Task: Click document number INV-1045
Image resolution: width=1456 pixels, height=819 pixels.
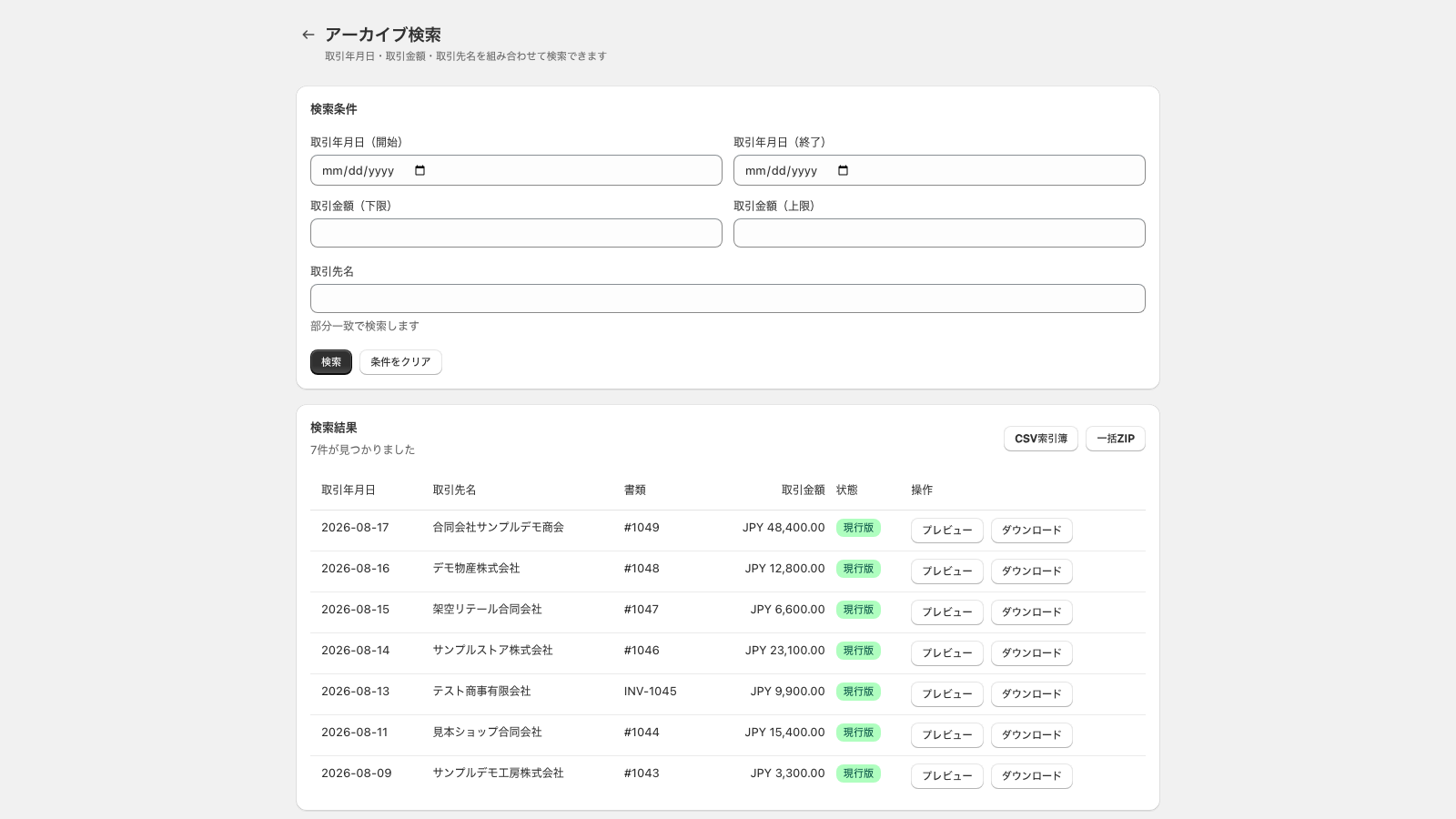Action: (650, 691)
